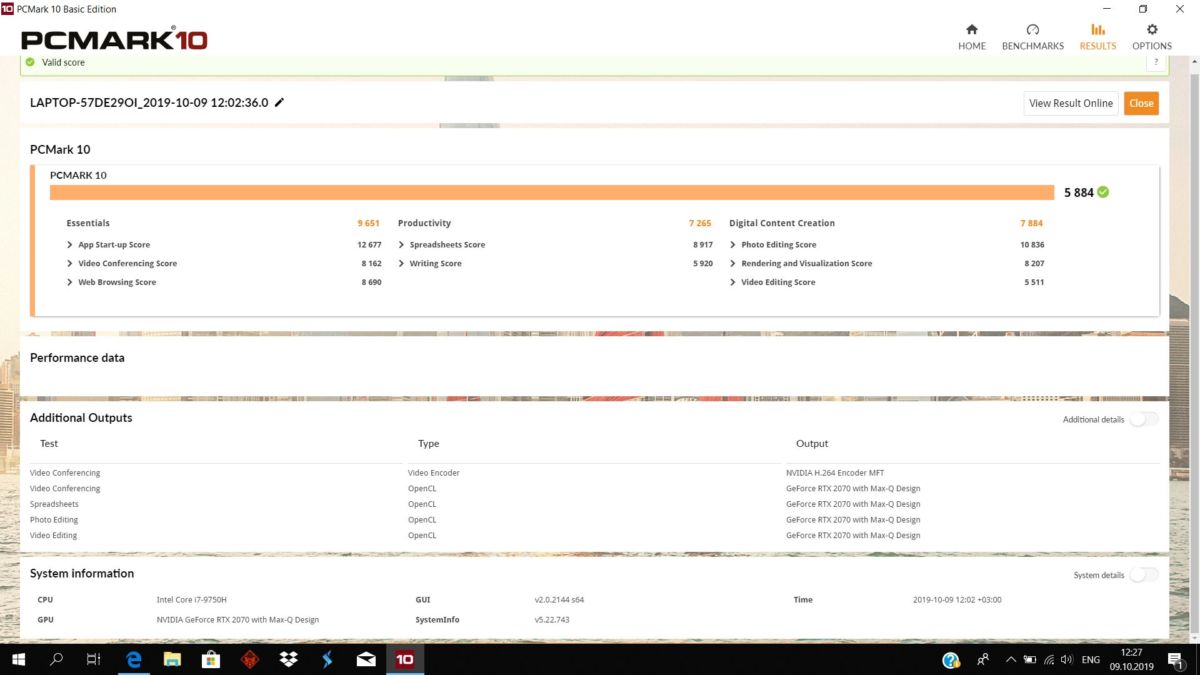Turn on System details toggle

point(1143,575)
